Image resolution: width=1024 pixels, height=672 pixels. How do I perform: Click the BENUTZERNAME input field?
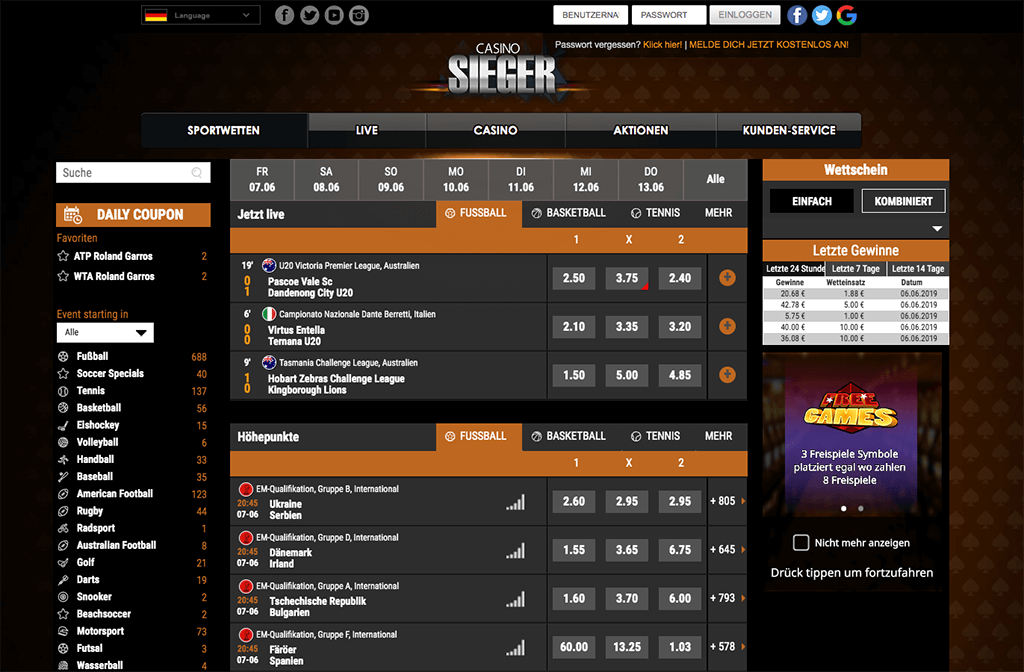pos(590,15)
